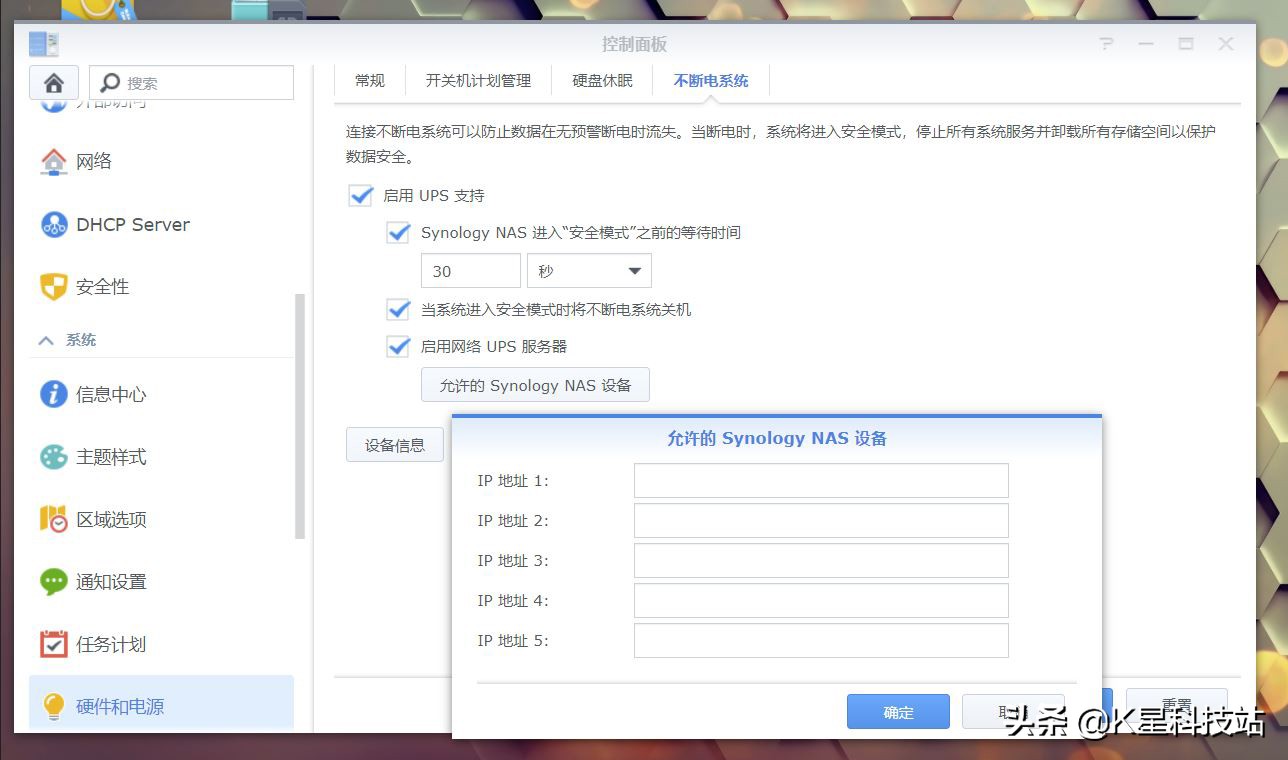Click the dialog title 允许的 Synology NAS 设备

click(x=777, y=438)
